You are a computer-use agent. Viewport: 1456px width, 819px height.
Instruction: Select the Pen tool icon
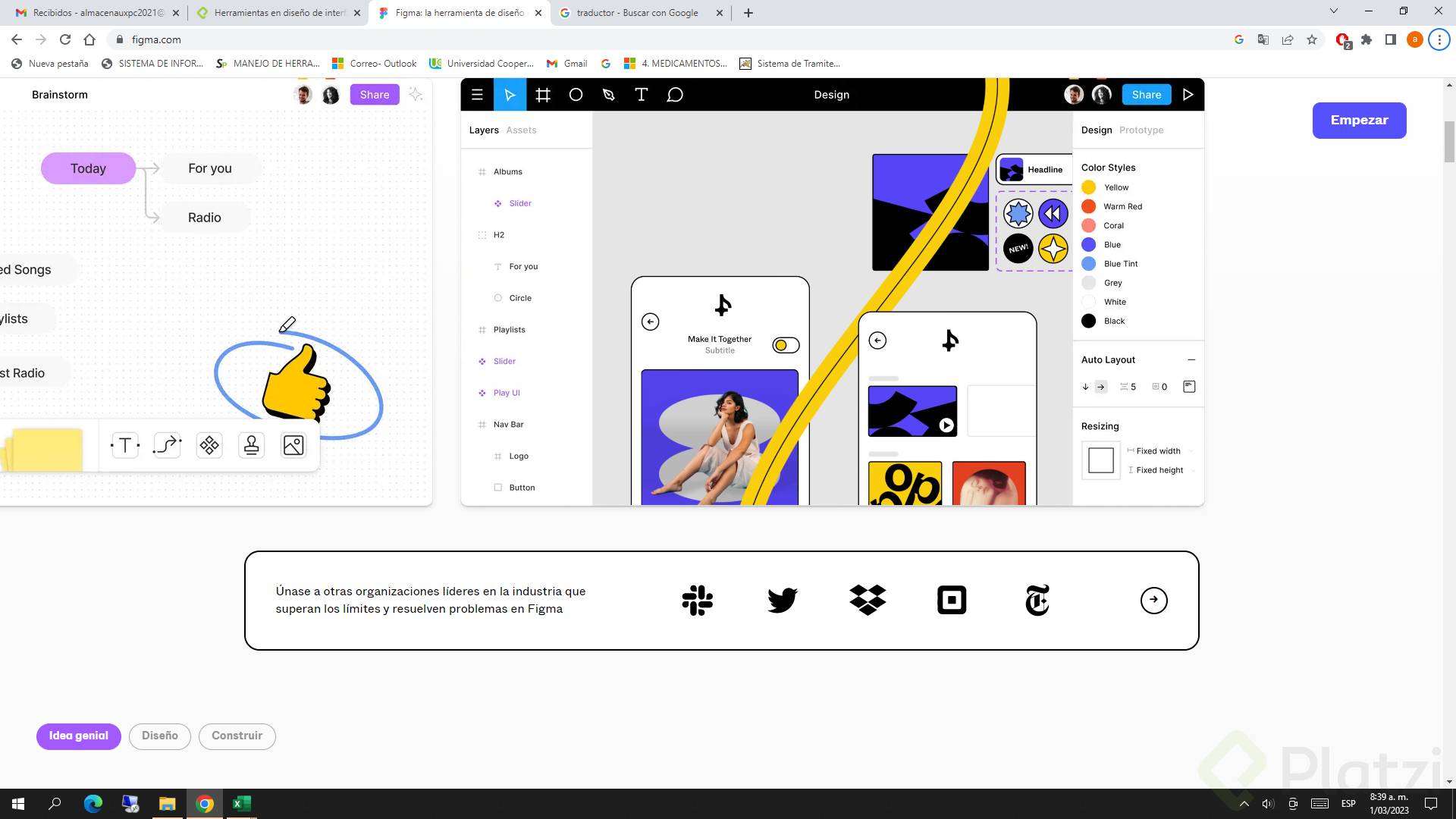(608, 95)
